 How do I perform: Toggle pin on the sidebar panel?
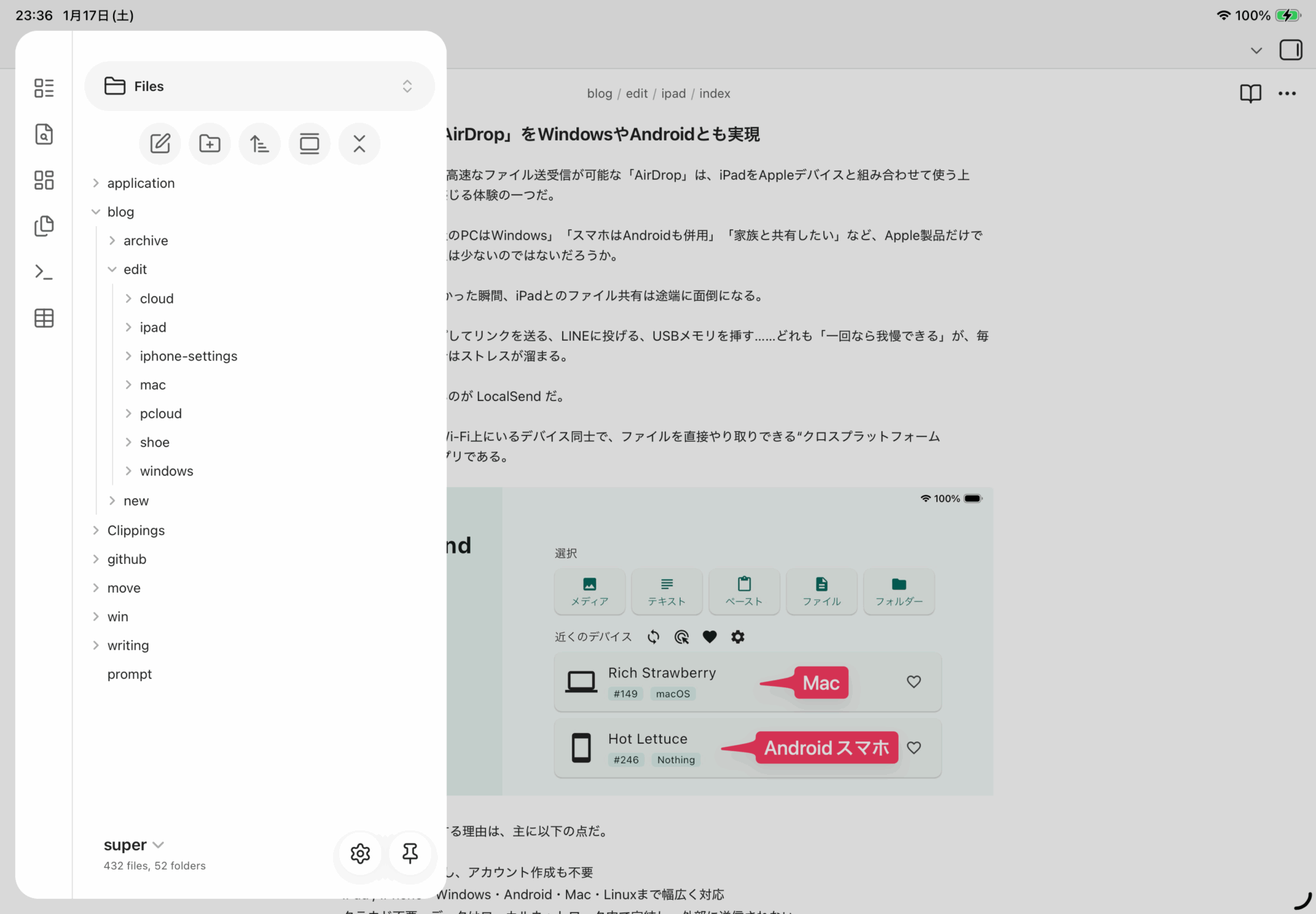410,853
